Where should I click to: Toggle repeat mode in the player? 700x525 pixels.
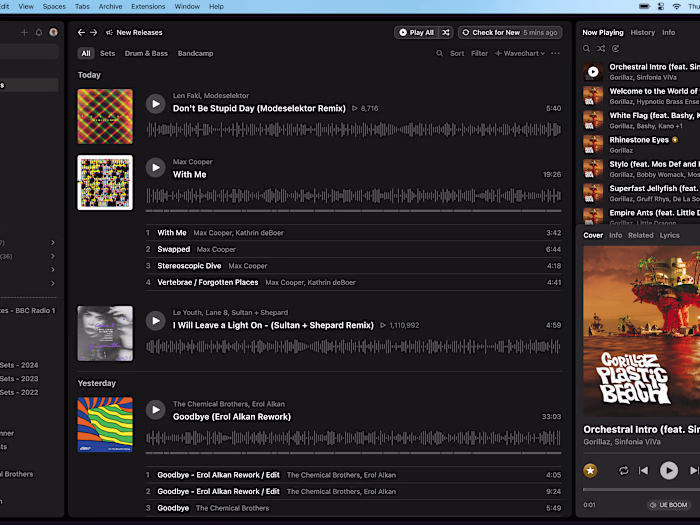(623, 470)
